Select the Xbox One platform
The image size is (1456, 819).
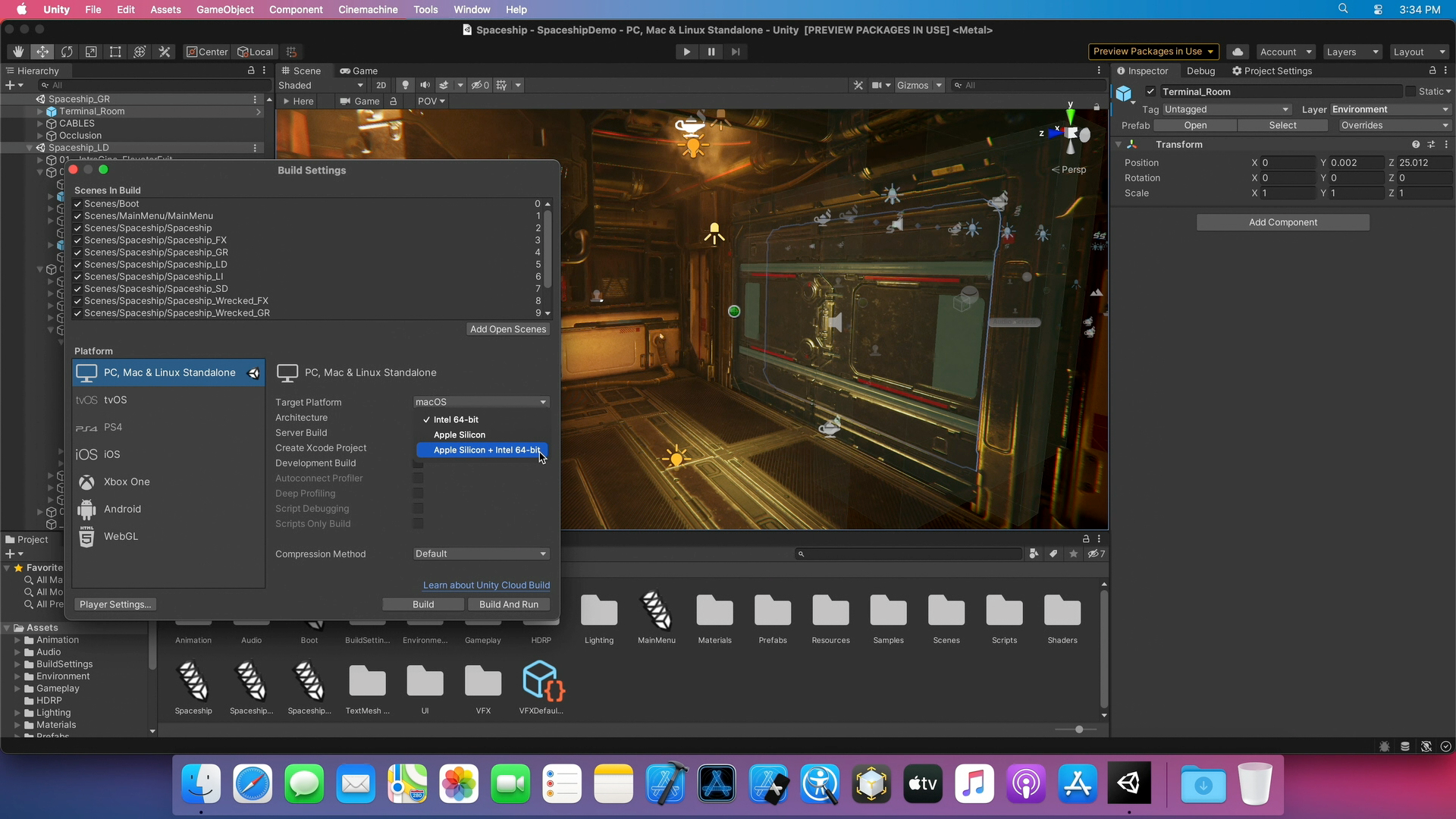tap(168, 482)
